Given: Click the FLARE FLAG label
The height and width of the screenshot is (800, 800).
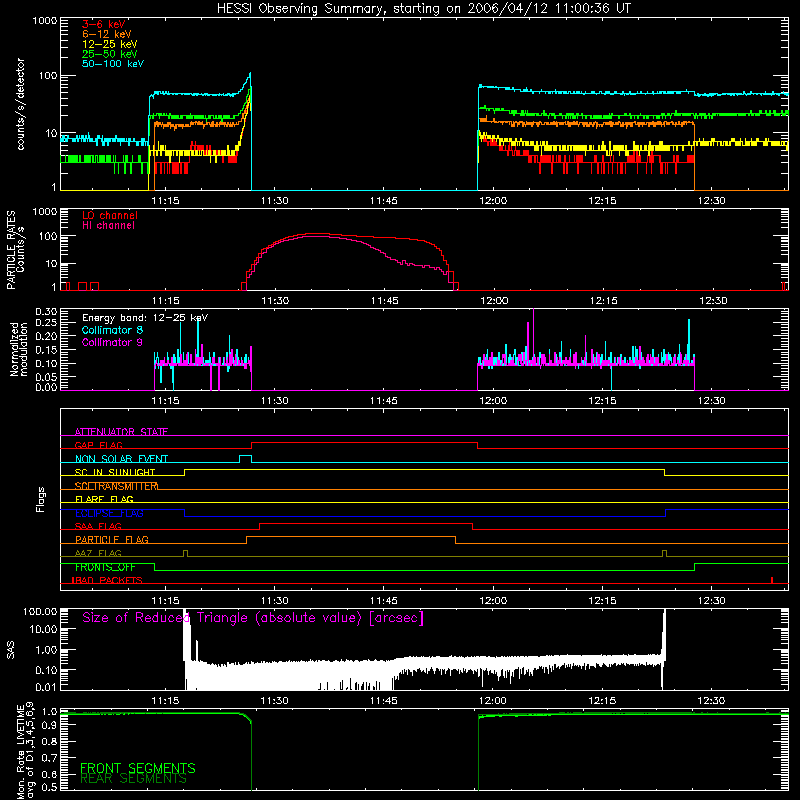Looking at the screenshot, I should pyautogui.click(x=104, y=499).
